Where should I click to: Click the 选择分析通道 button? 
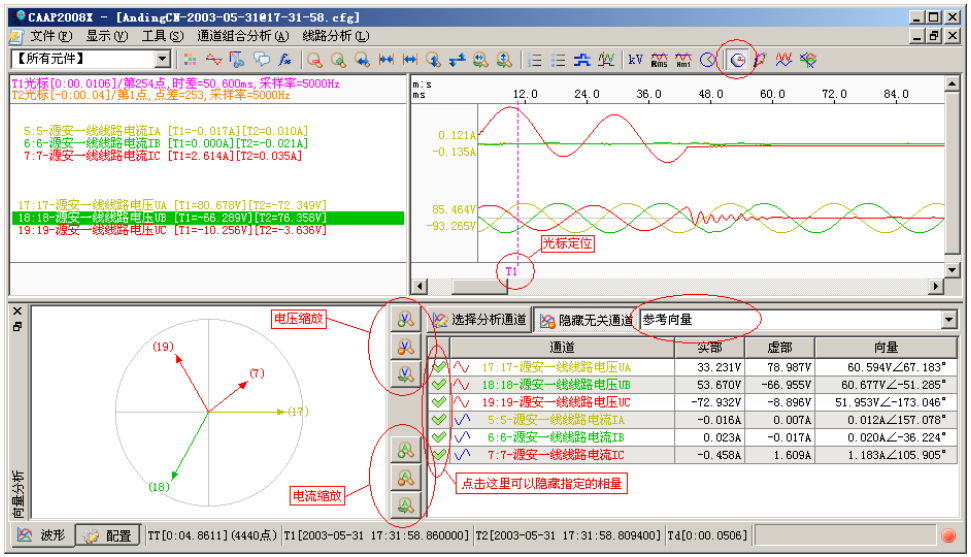479,321
